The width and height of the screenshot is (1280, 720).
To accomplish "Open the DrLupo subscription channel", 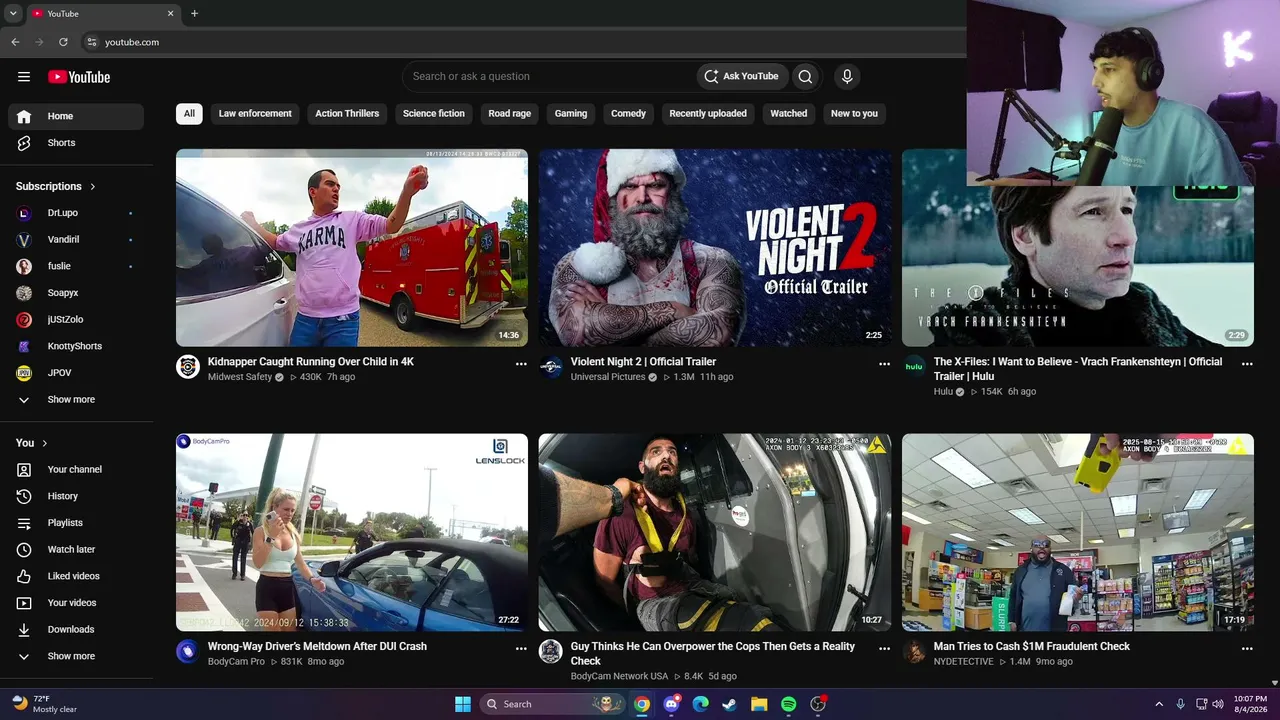I will 76,213.
